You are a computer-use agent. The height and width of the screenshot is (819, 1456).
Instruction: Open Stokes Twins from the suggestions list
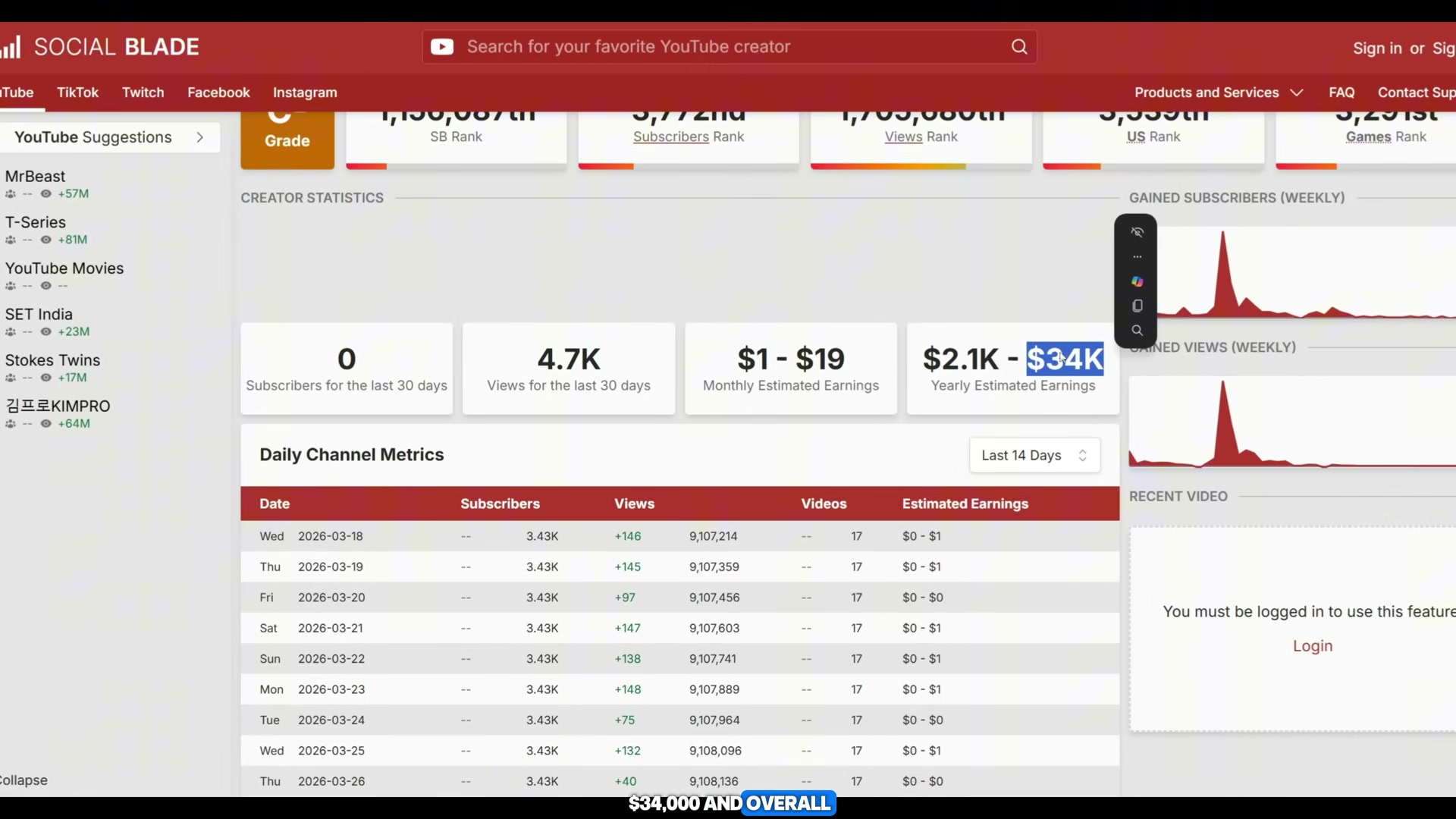coord(52,360)
